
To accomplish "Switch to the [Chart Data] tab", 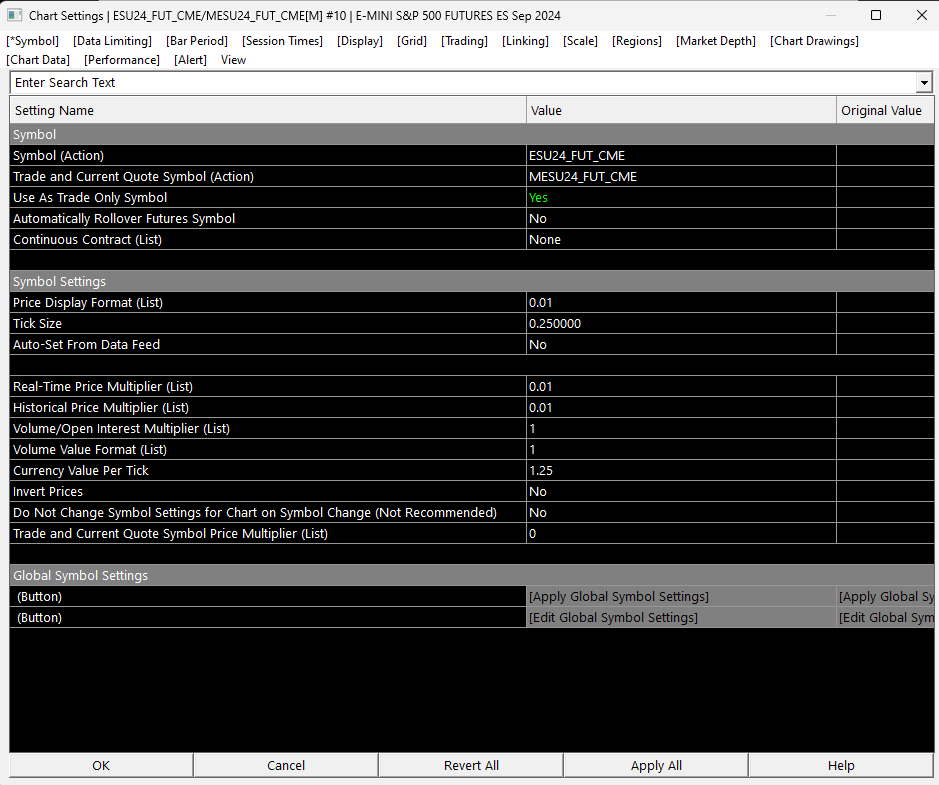I will click(x=38, y=60).
